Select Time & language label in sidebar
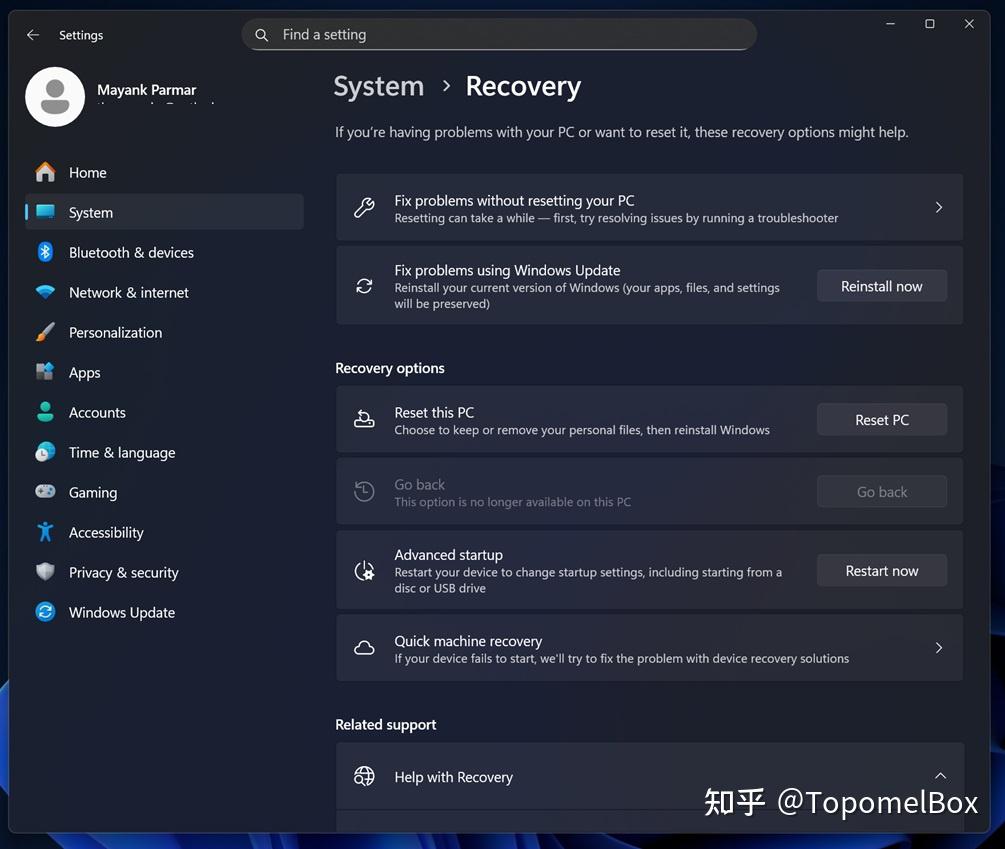This screenshot has width=1005, height=849. coord(122,453)
